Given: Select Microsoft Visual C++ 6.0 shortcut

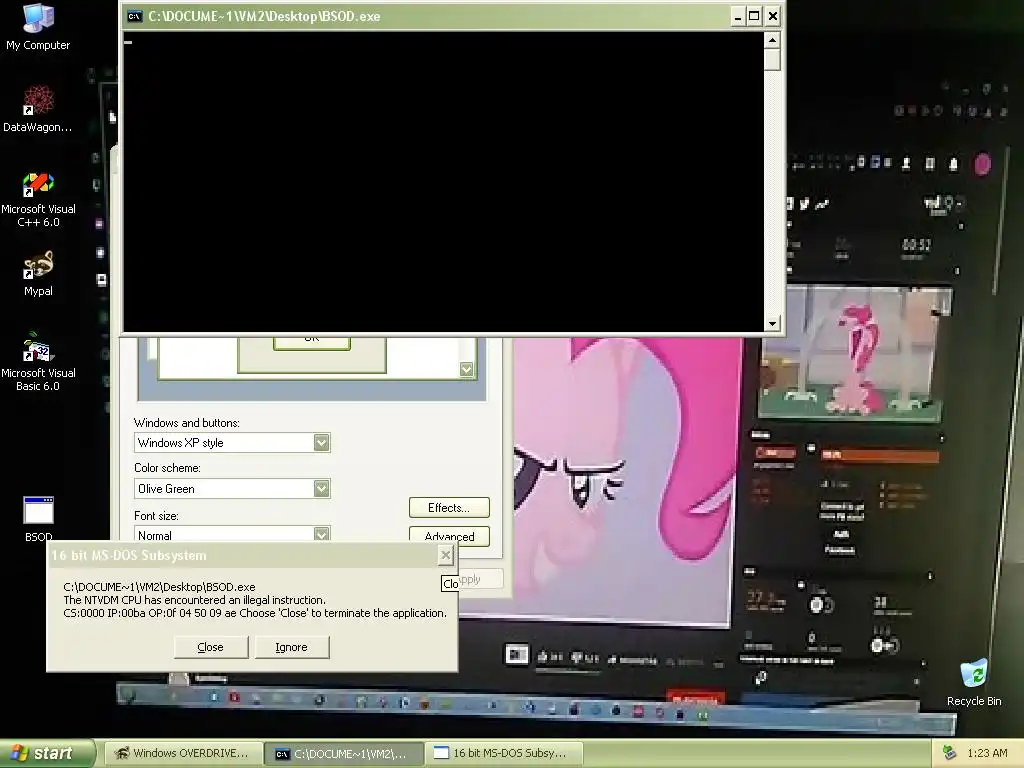Looking at the screenshot, I should pos(38,199).
